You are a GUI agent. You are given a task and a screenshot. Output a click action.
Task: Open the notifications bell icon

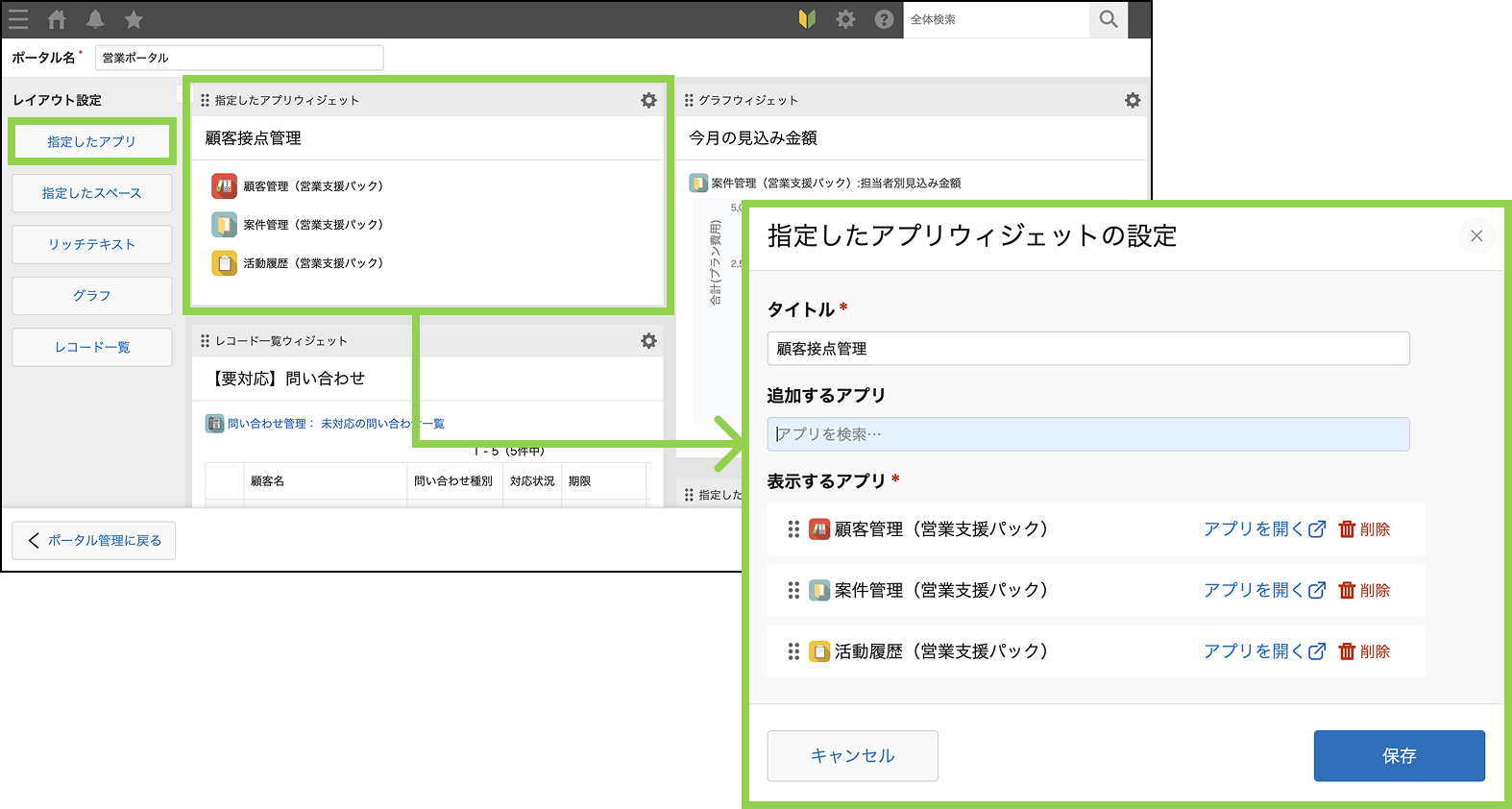(95, 19)
